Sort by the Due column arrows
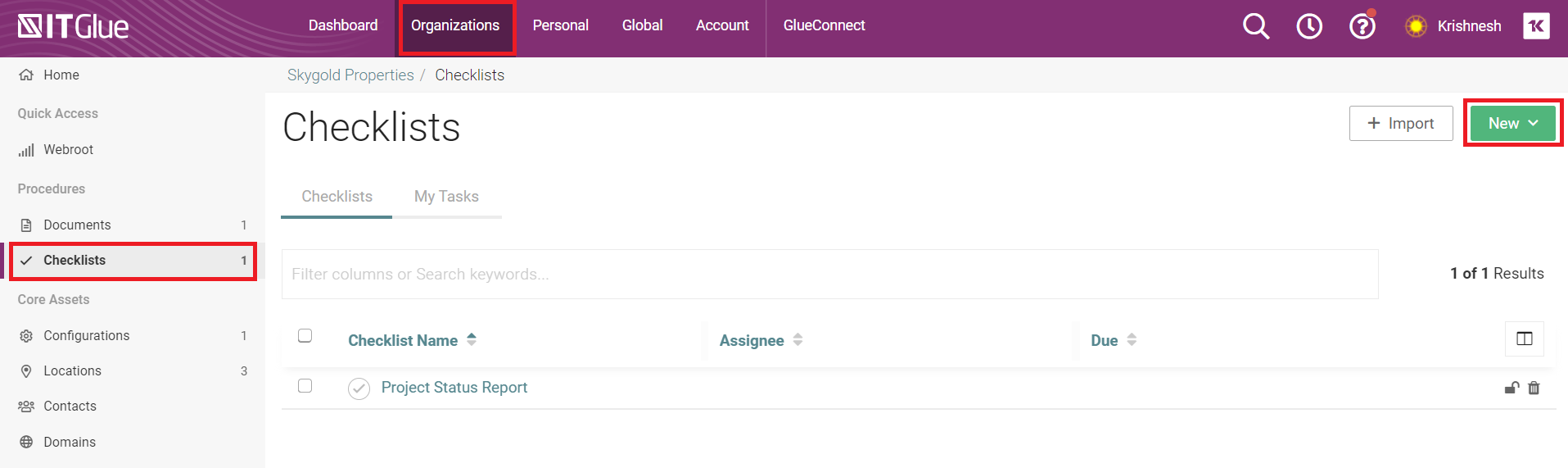 (1132, 339)
